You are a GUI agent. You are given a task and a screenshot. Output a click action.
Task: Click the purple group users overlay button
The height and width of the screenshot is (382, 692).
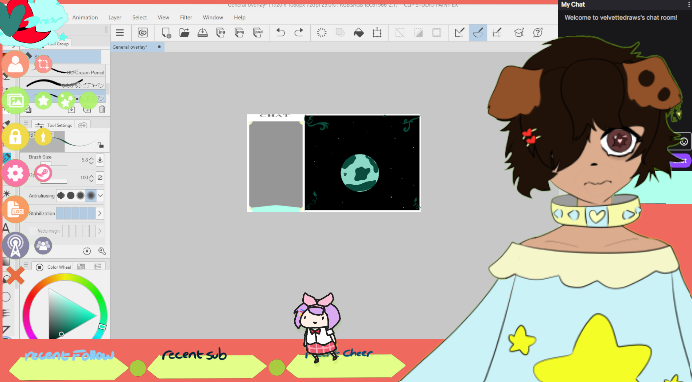tap(43, 246)
